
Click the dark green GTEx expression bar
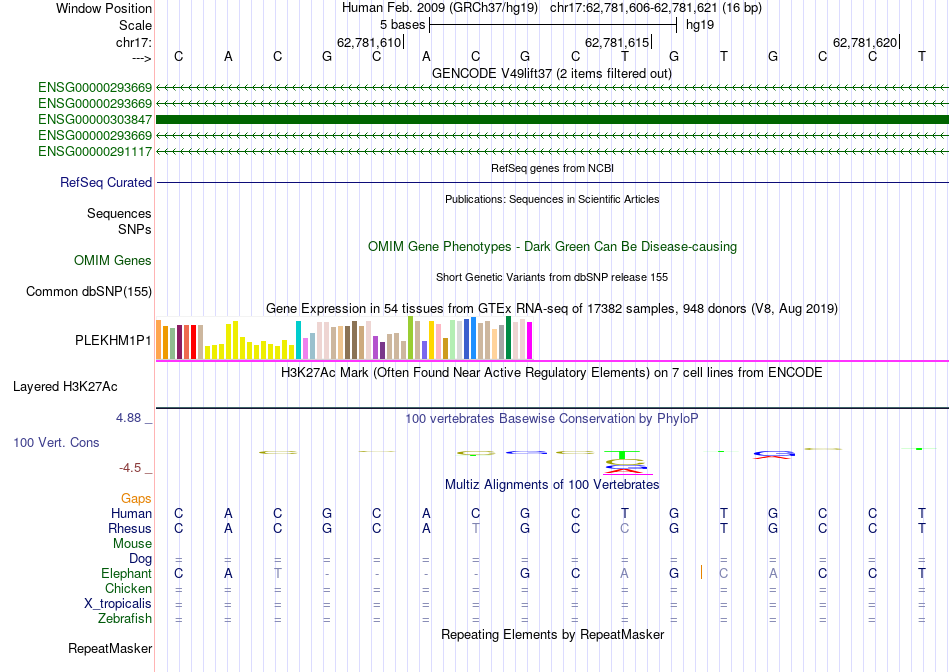(509, 338)
